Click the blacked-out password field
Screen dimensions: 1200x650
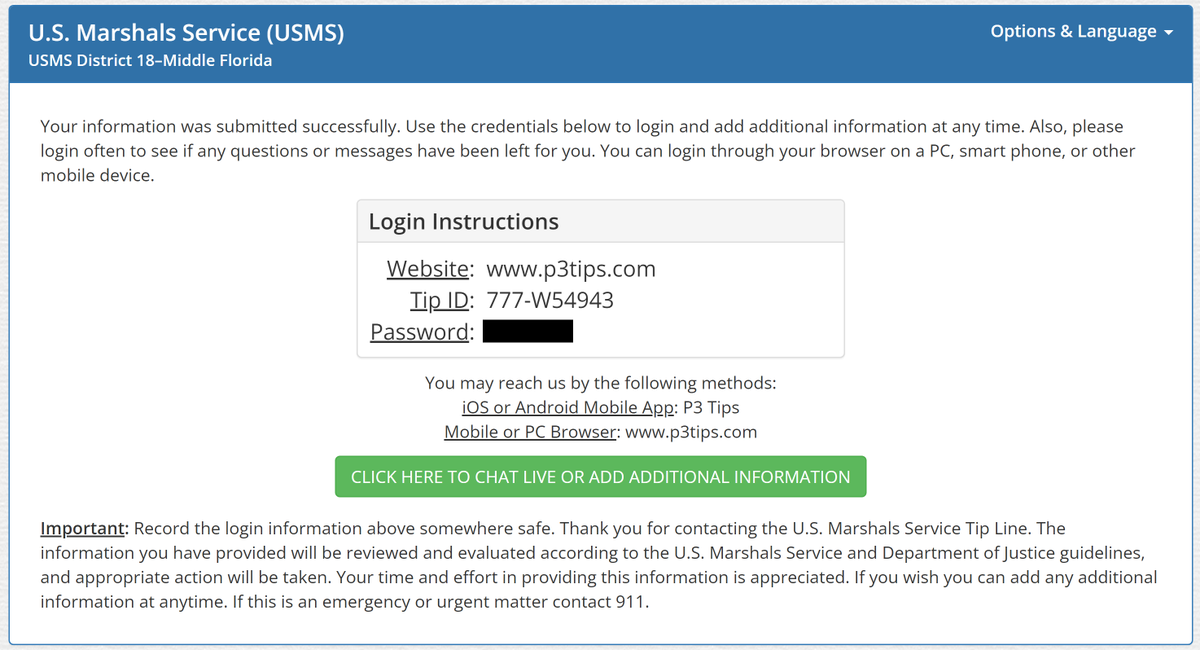pyautogui.click(x=528, y=331)
